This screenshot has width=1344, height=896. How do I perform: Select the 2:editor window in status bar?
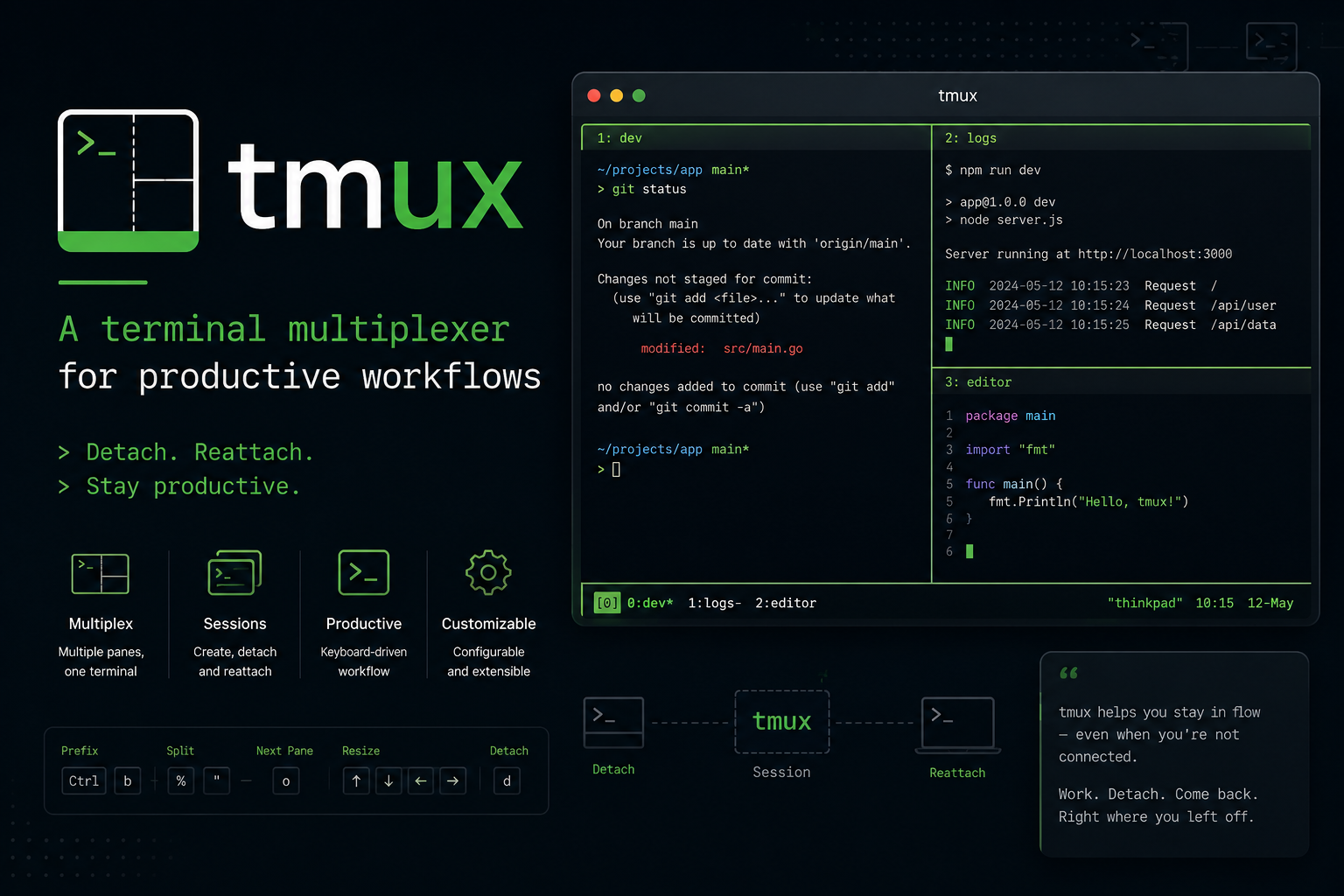pos(786,603)
